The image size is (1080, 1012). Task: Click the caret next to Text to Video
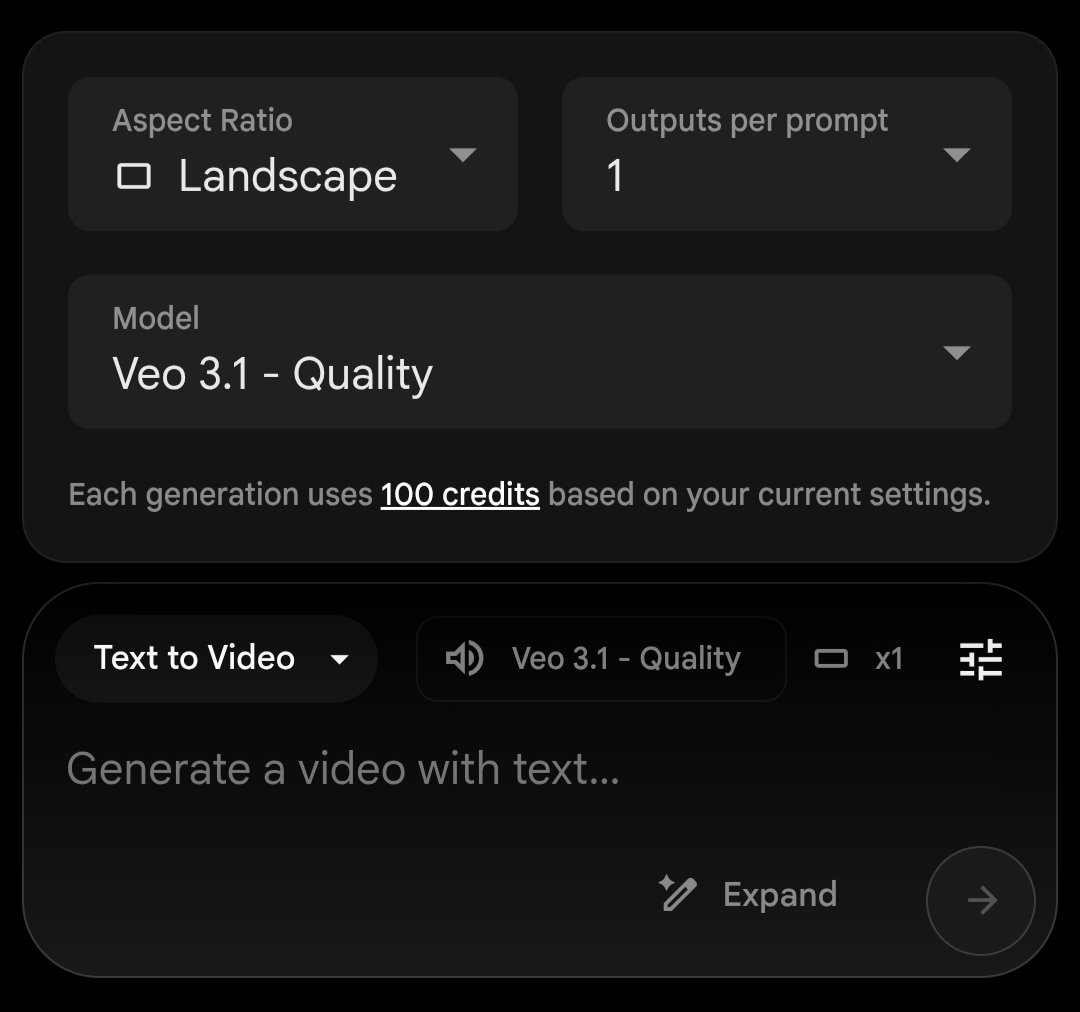[339, 659]
